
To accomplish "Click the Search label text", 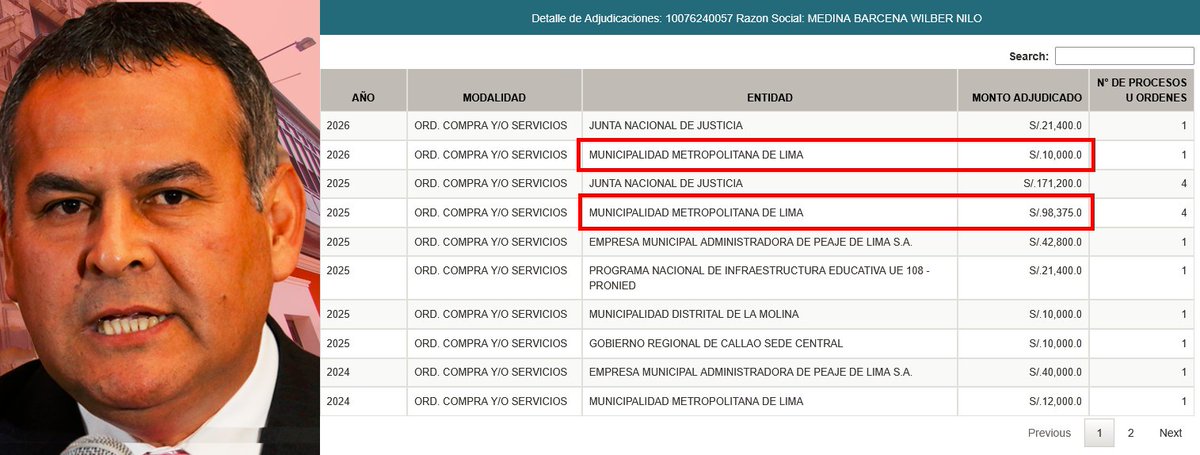I will pyautogui.click(x=1029, y=56).
